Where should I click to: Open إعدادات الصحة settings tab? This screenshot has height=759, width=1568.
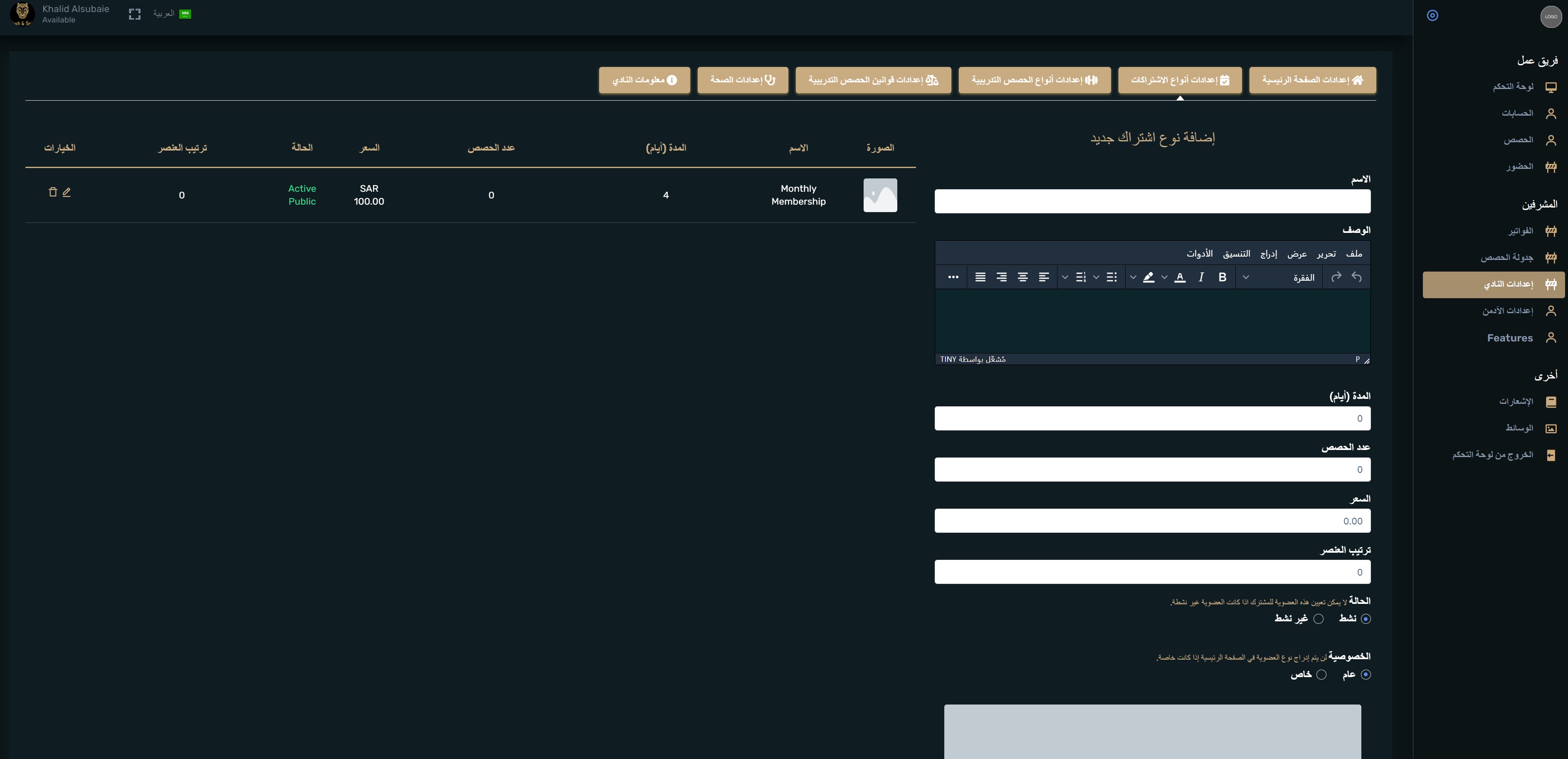pyautogui.click(x=743, y=80)
